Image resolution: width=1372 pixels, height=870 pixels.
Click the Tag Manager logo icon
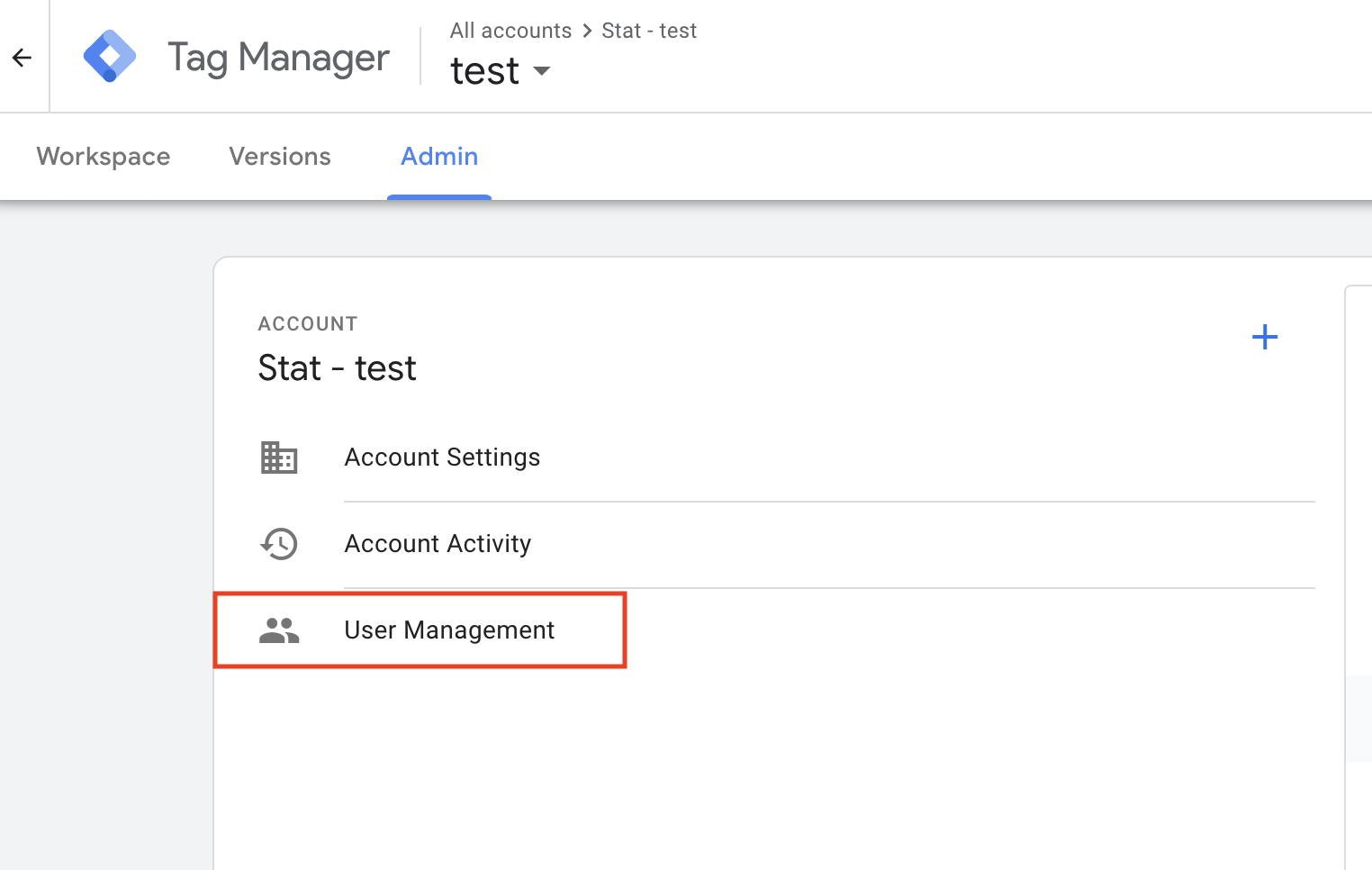coord(110,57)
